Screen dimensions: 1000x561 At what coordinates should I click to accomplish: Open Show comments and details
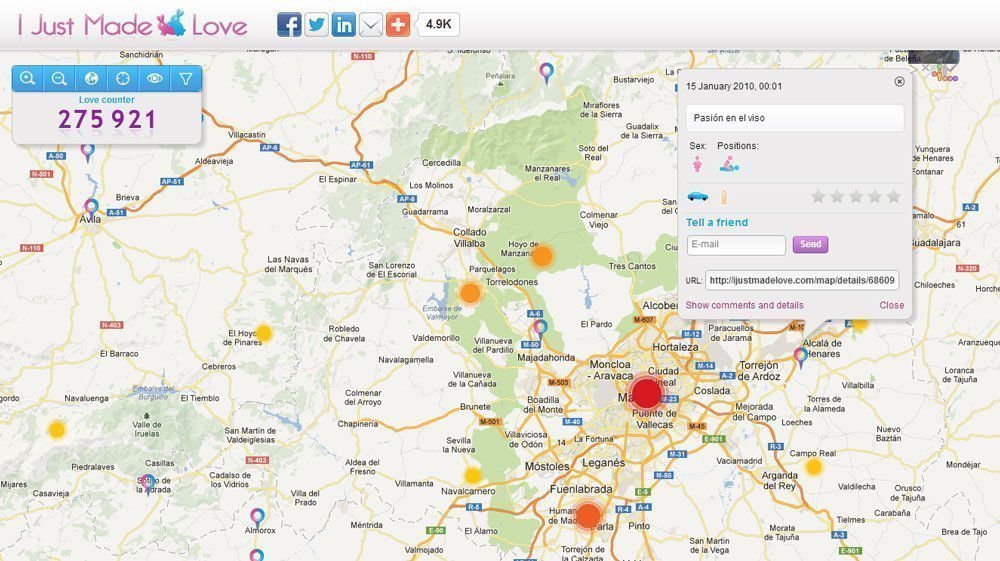click(x=744, y=305)
